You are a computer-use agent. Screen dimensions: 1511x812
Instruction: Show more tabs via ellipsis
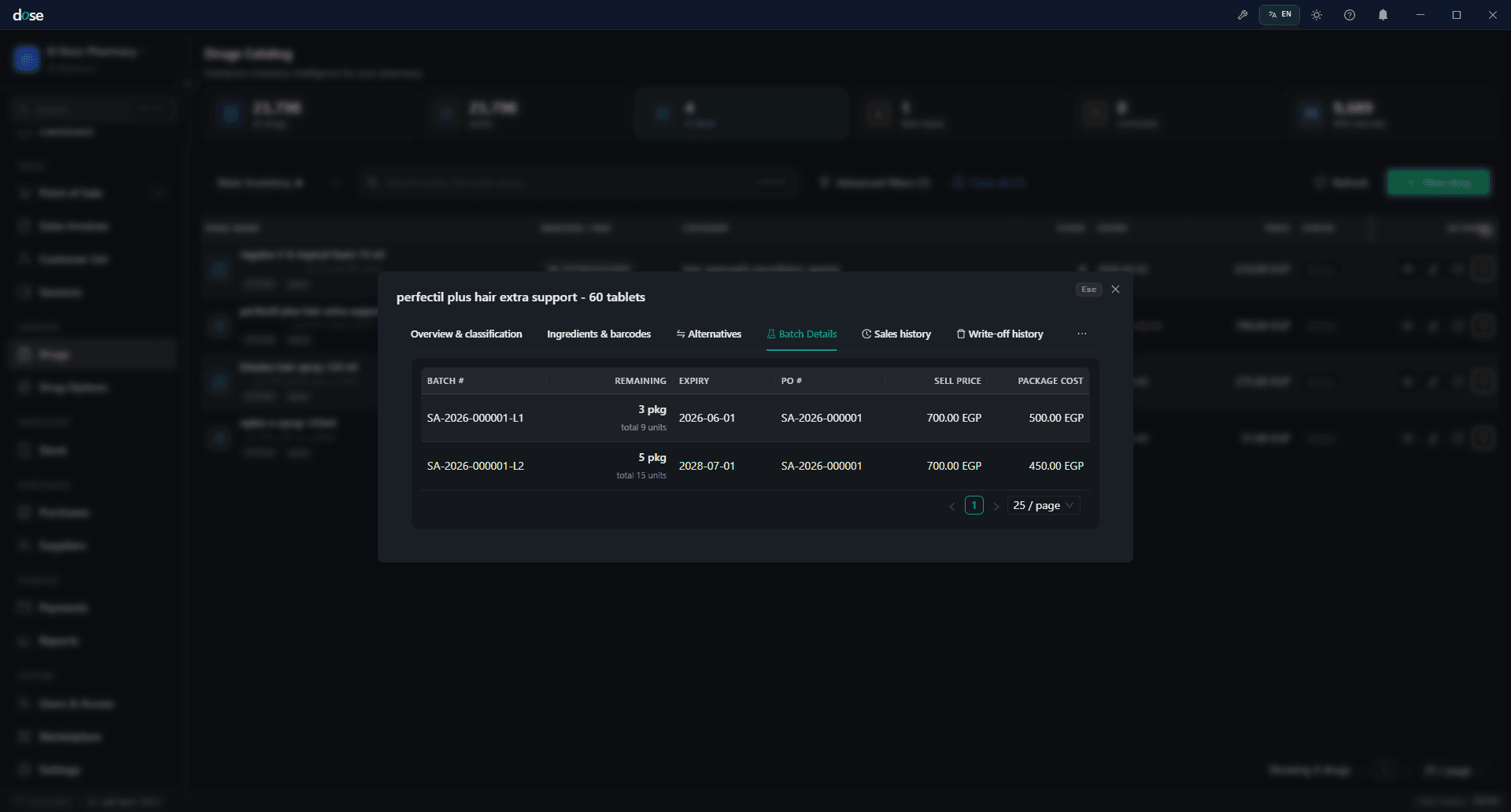pyautogui.click(x=1082, y=334)
